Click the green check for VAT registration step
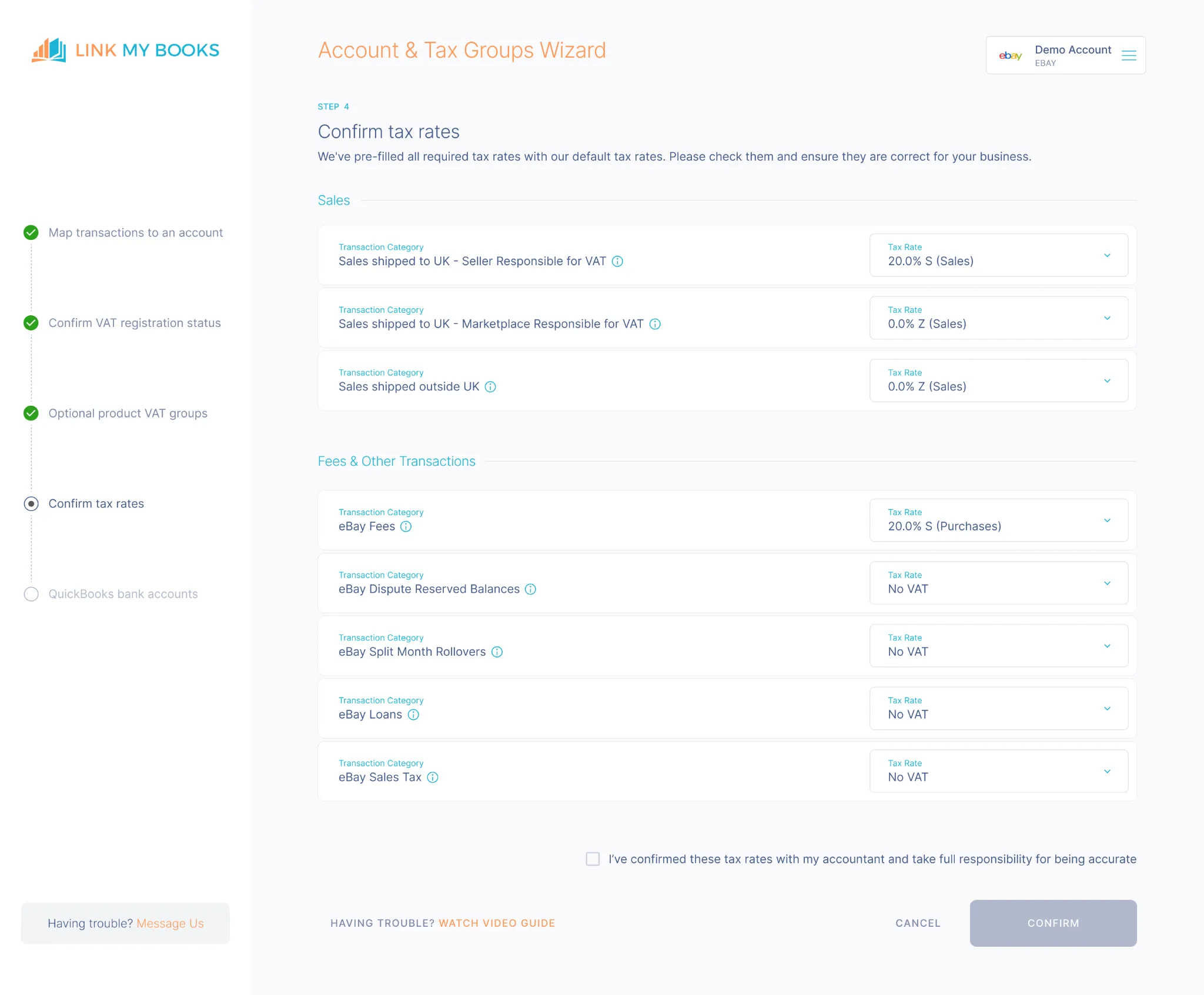This screenshot has height=995, width=1204. coord(31,323)
